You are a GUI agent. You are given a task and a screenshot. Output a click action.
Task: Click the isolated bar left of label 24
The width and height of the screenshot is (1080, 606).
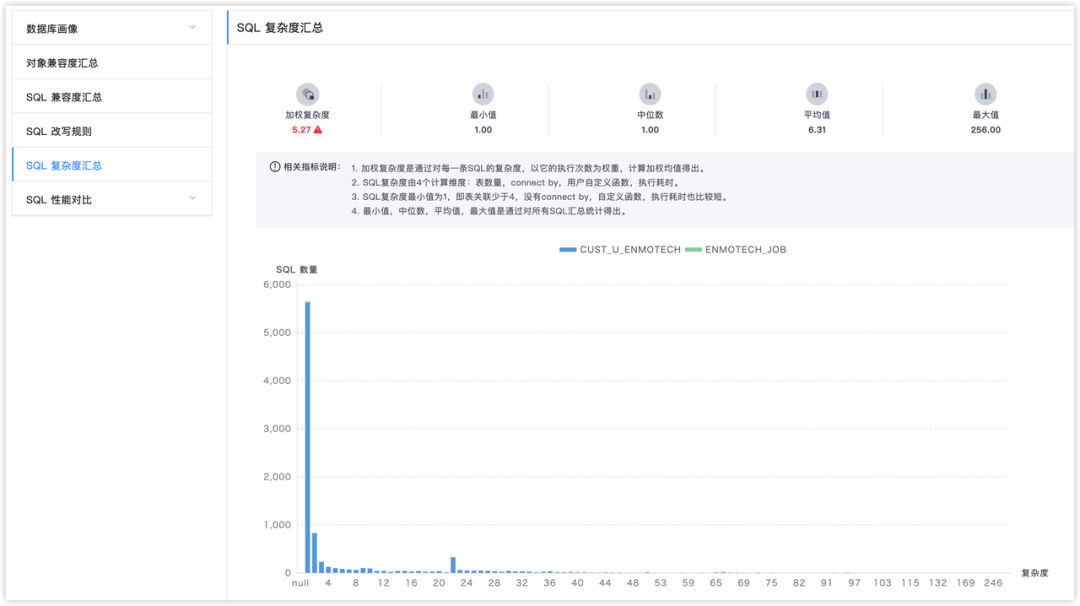pyautogui.click(x=453, y=565)
